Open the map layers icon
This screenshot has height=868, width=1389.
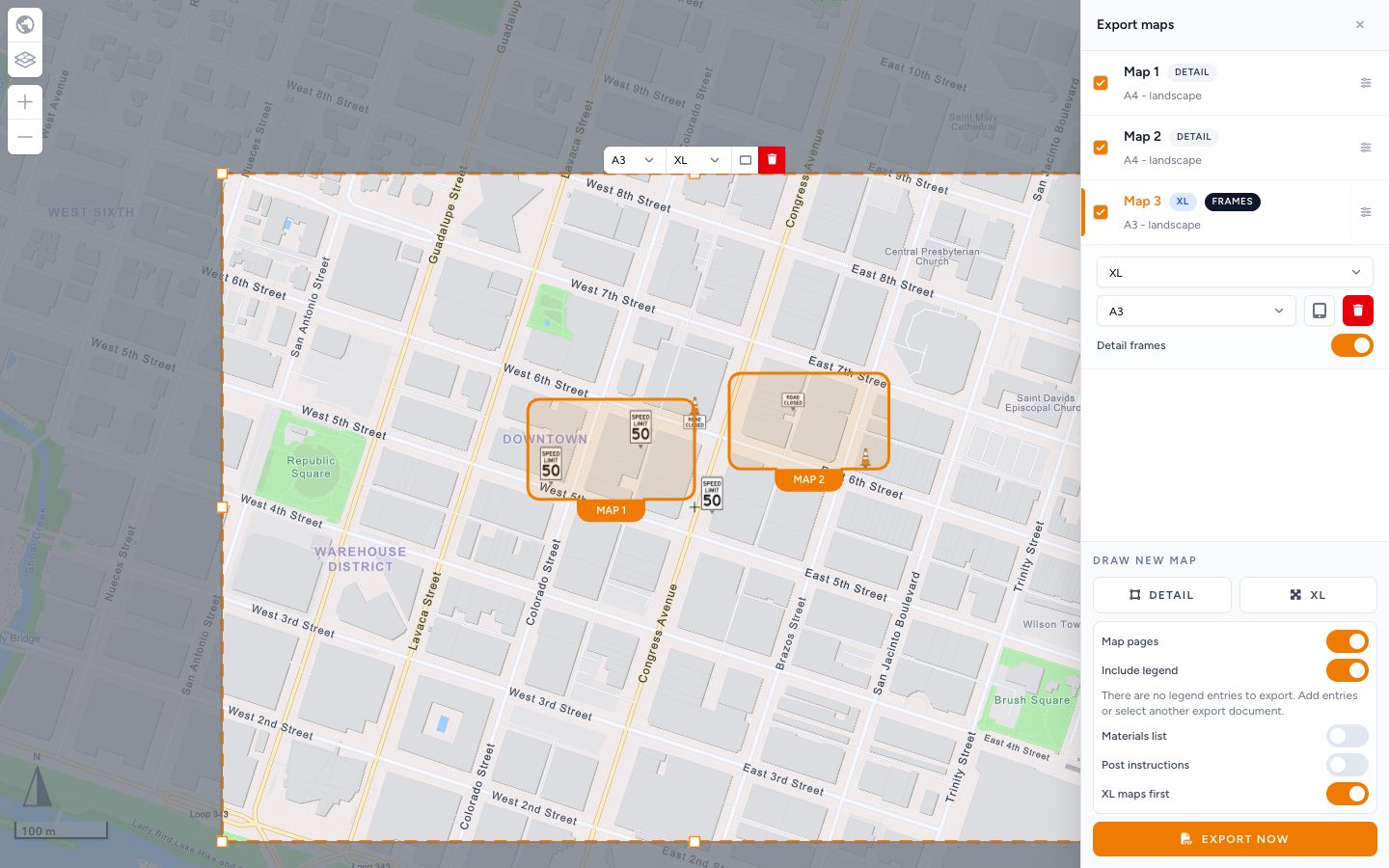25,60
